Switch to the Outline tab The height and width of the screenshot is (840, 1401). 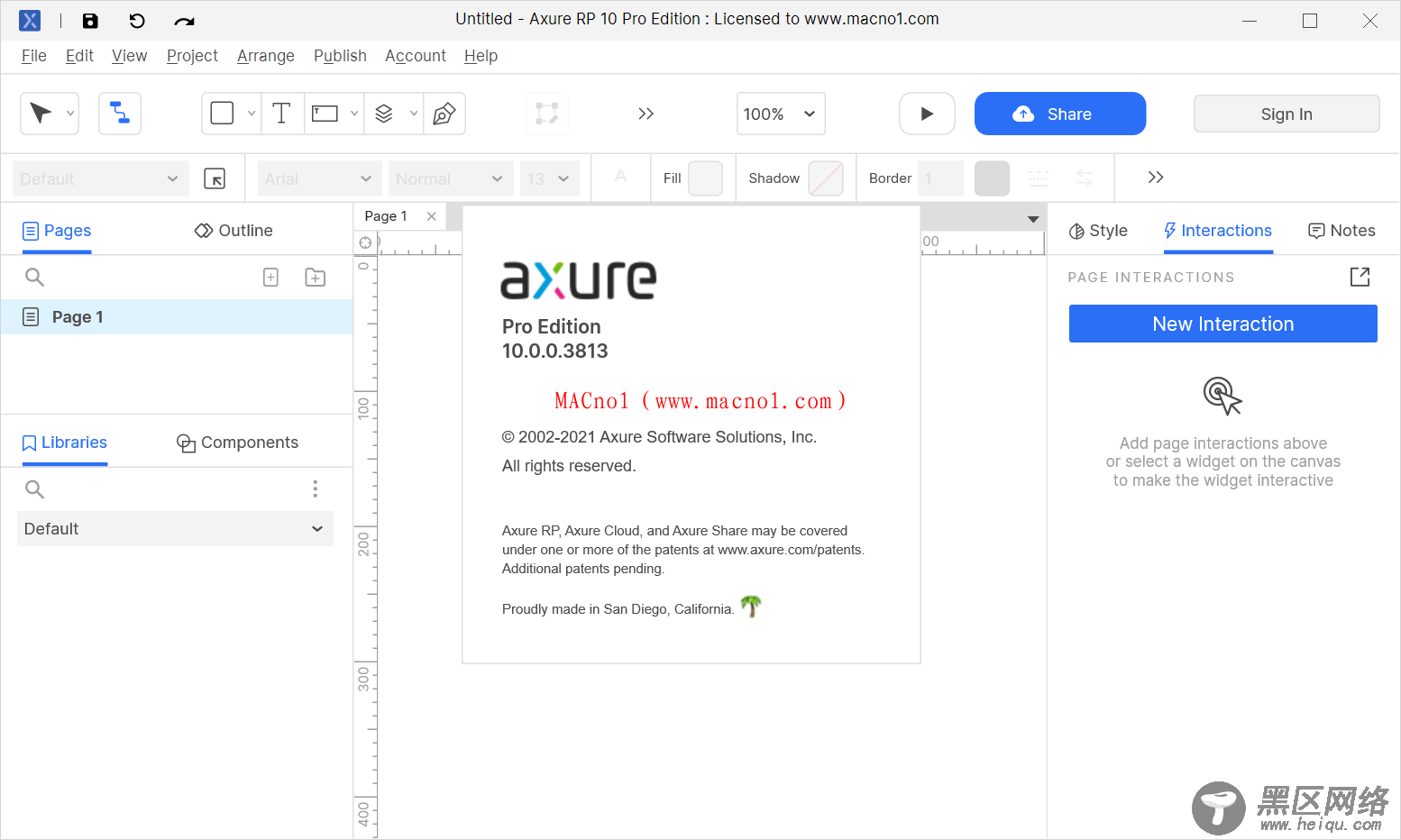pyautogui.click(x=233, y=231)
